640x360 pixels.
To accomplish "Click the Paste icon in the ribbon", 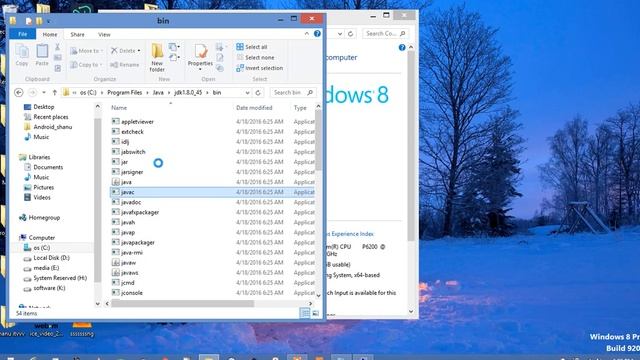I will [x=42, y=55].
